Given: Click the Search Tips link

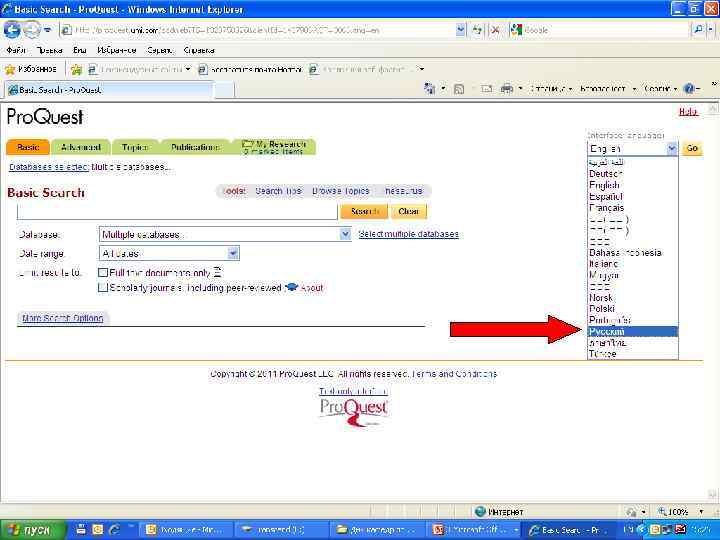Looking at the screenshot, I should point(278,191).
